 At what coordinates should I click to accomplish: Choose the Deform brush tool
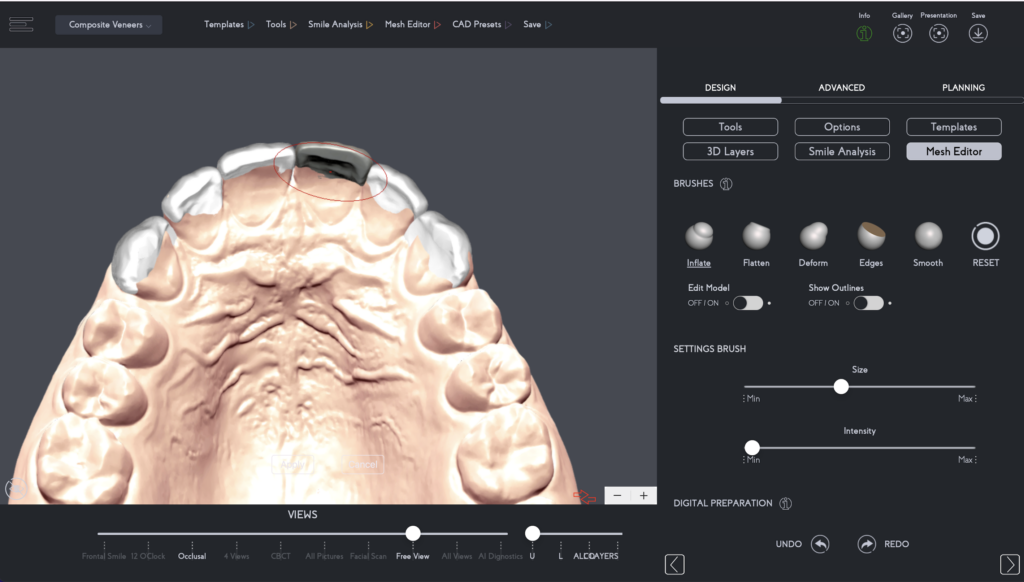click(x=813, y=236)
